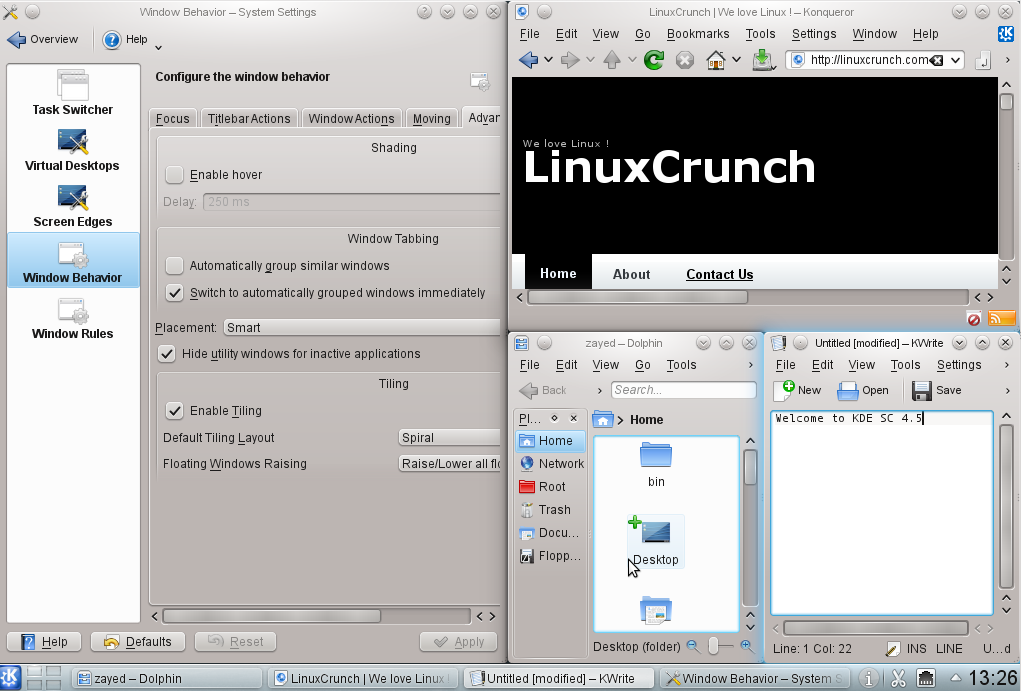Click the home page icon in Konqueror toolbar

pyautogui.click(x=716, y=60)
